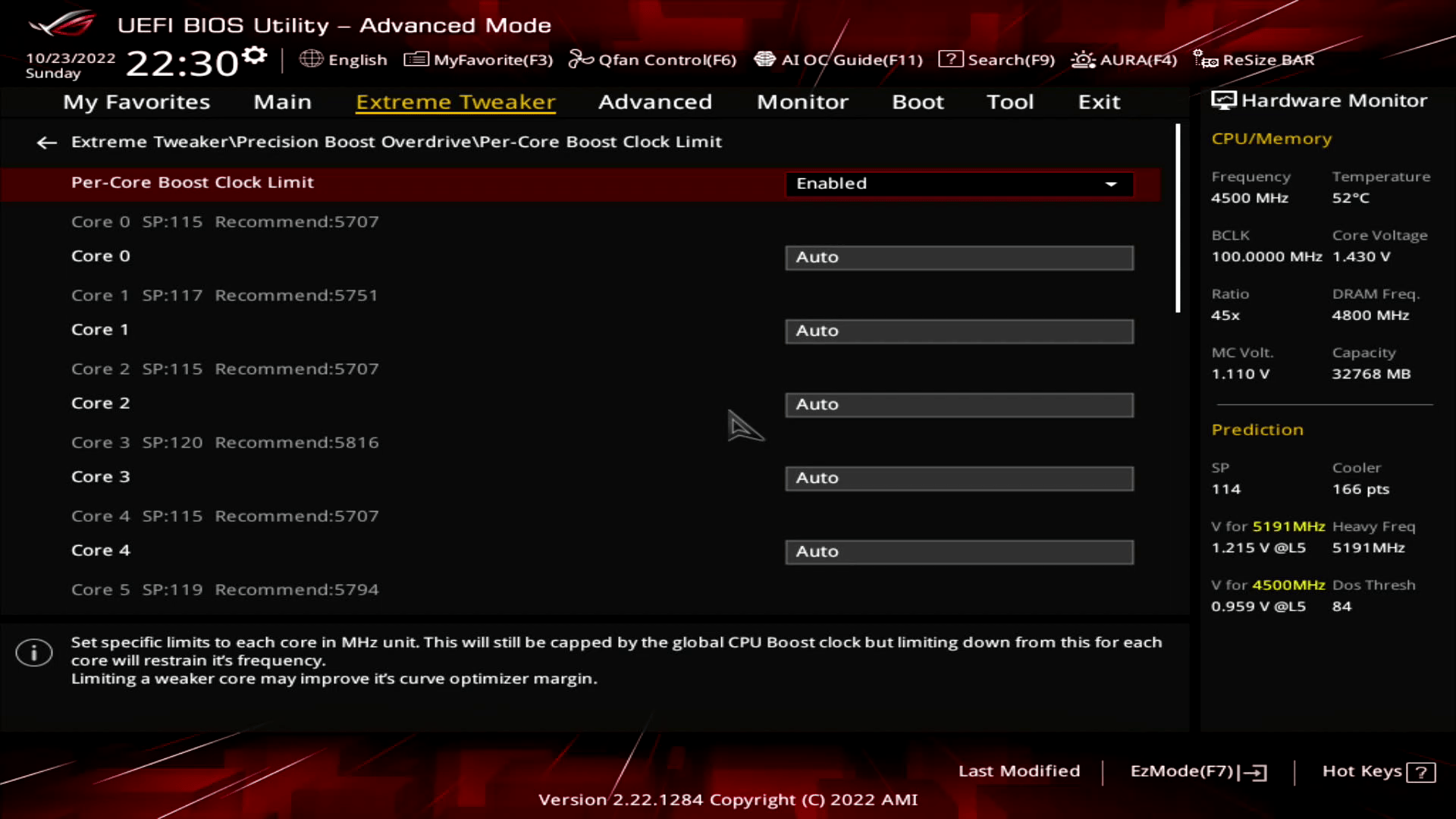
Task: Open Hot Keys help icon
Action: tap(1420, 772)
